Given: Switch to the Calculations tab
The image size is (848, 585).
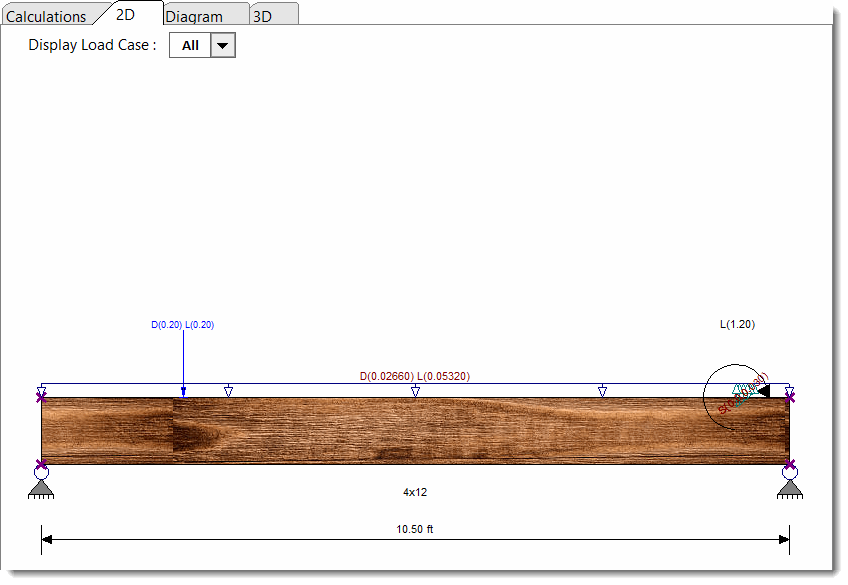Looking at the screenshot, I should (x=48, y=16).
